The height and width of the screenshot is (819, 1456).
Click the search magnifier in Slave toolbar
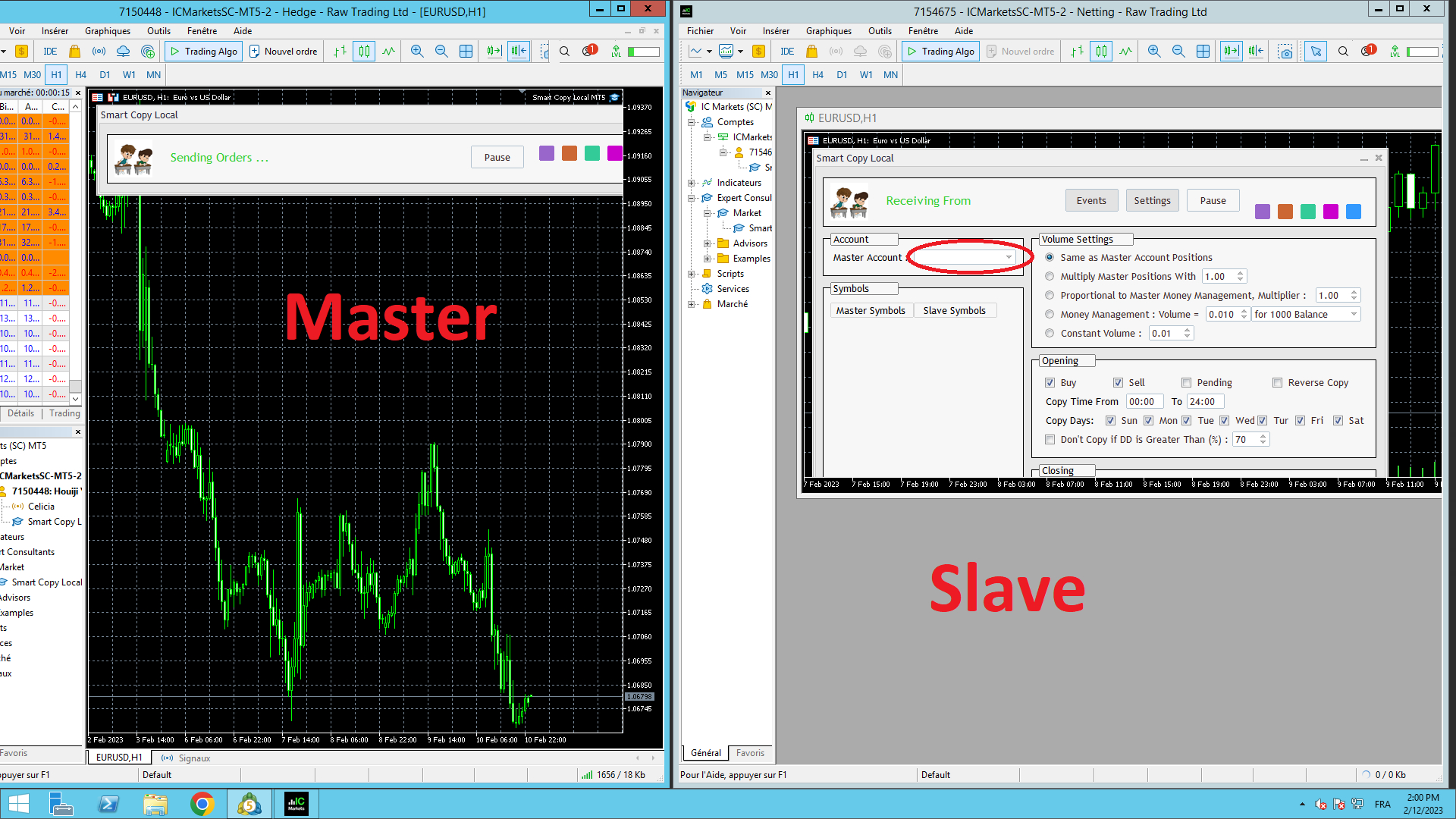(x=1343, y=52)
